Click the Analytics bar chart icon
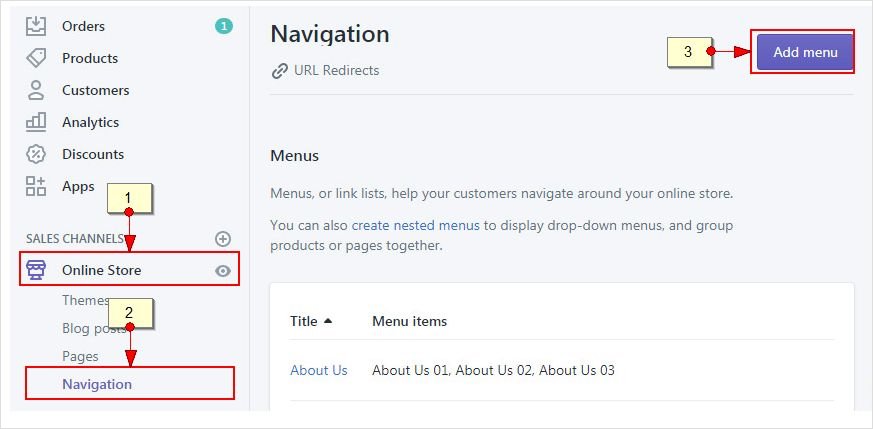Viewport: 873px width, 429px height. click(36, 122)
